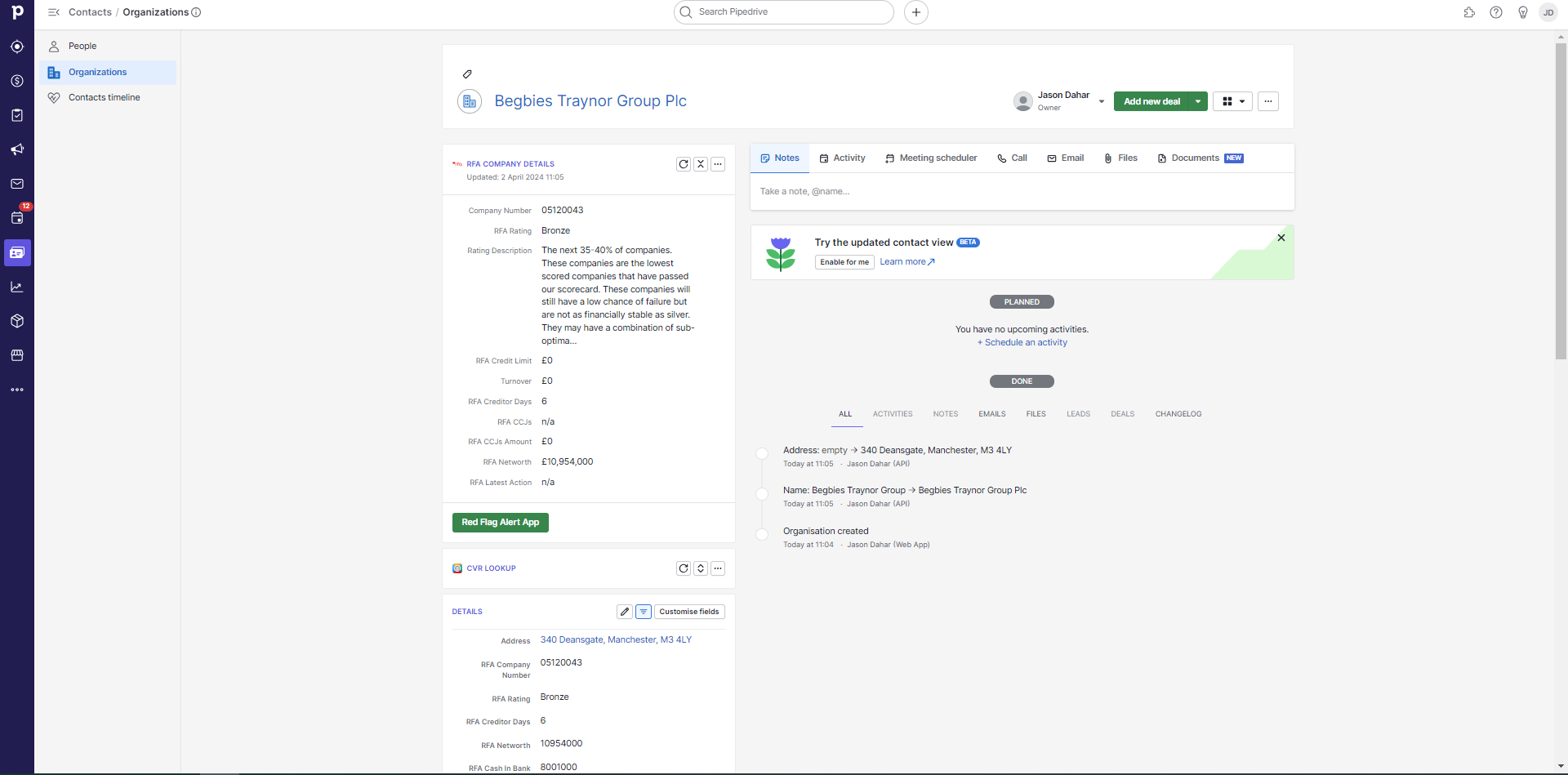Open the Documents tab
The height and width of the screenshot is (775, 1568).
pos(1200,158)
